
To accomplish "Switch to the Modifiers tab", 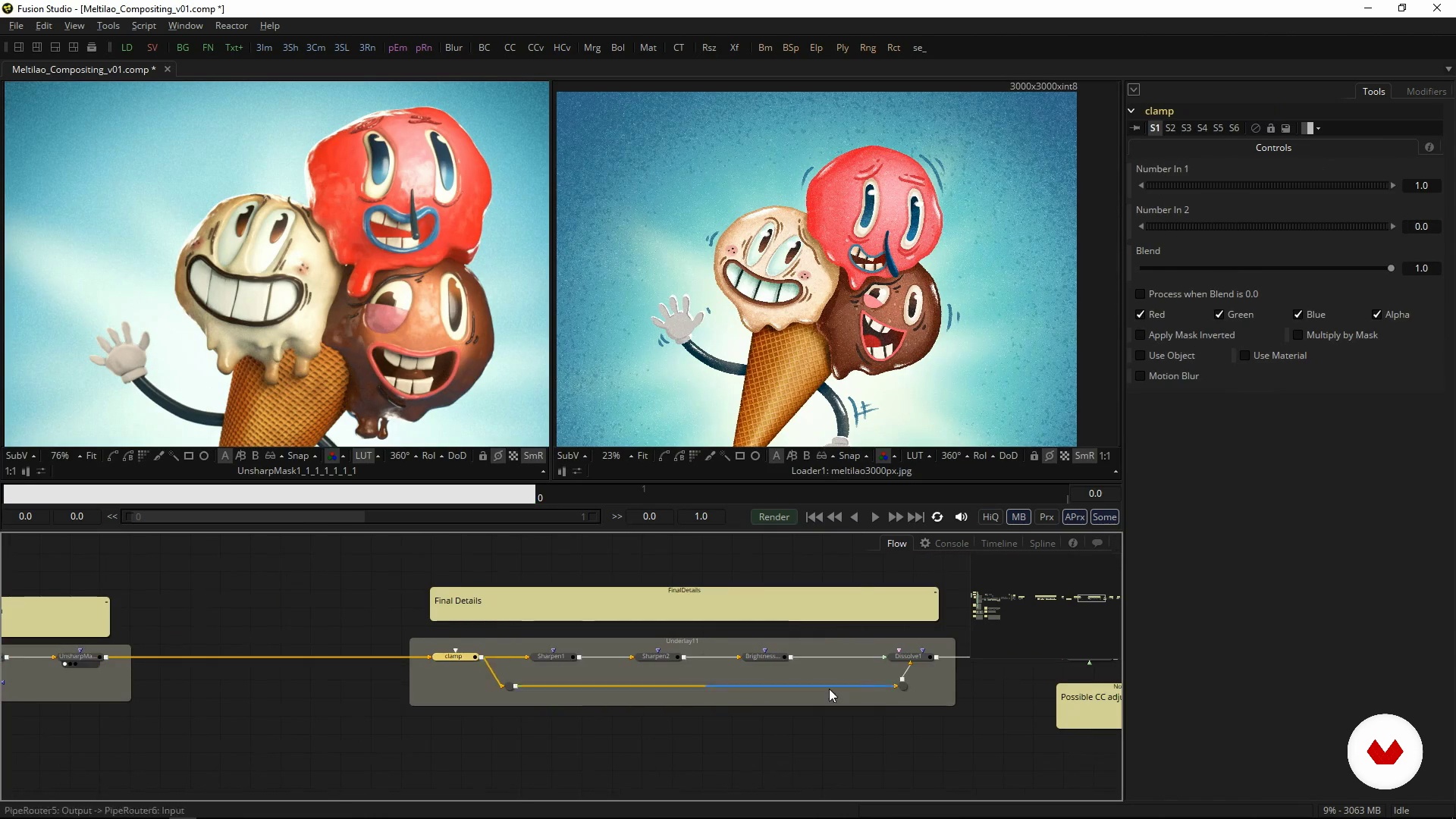I will (x=1426, y=91).
